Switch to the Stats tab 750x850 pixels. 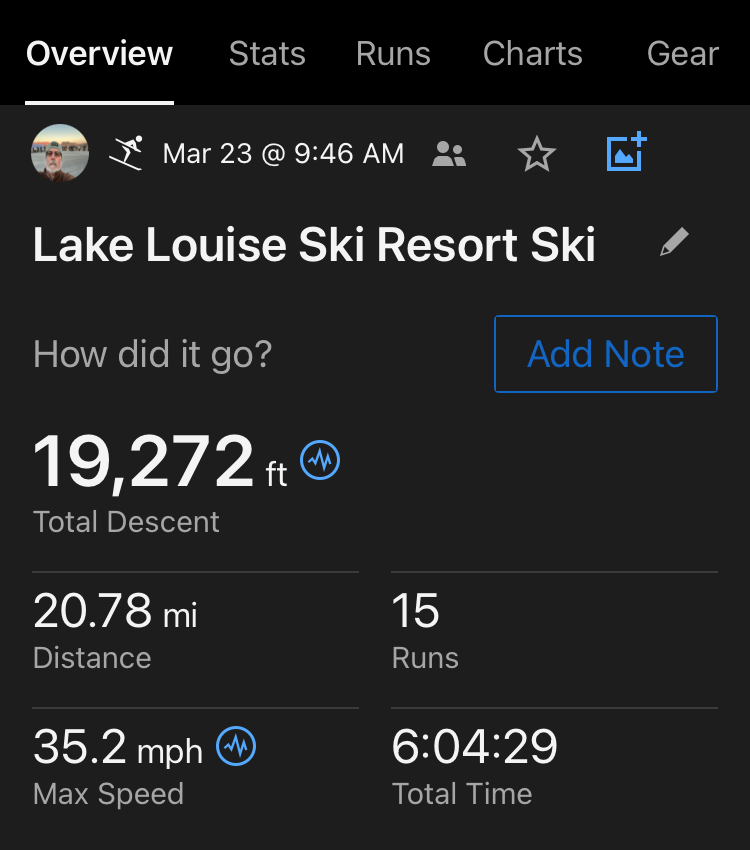[266, 53]
